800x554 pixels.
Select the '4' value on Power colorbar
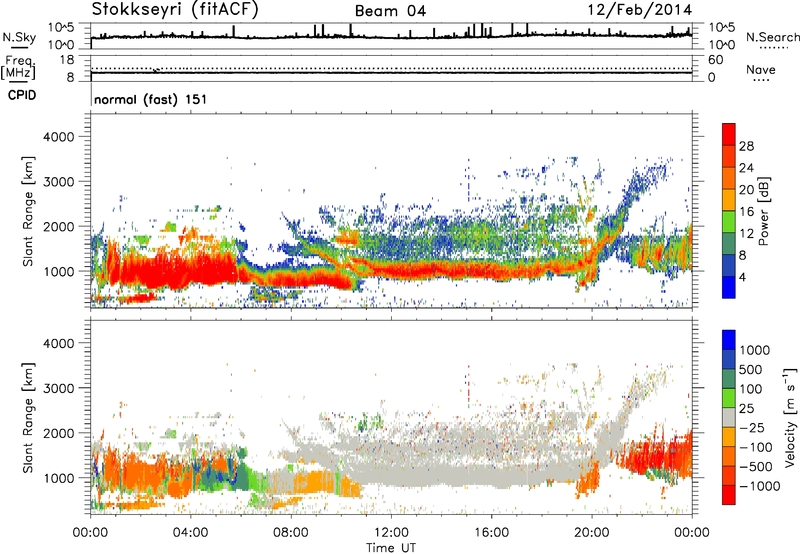743,277
